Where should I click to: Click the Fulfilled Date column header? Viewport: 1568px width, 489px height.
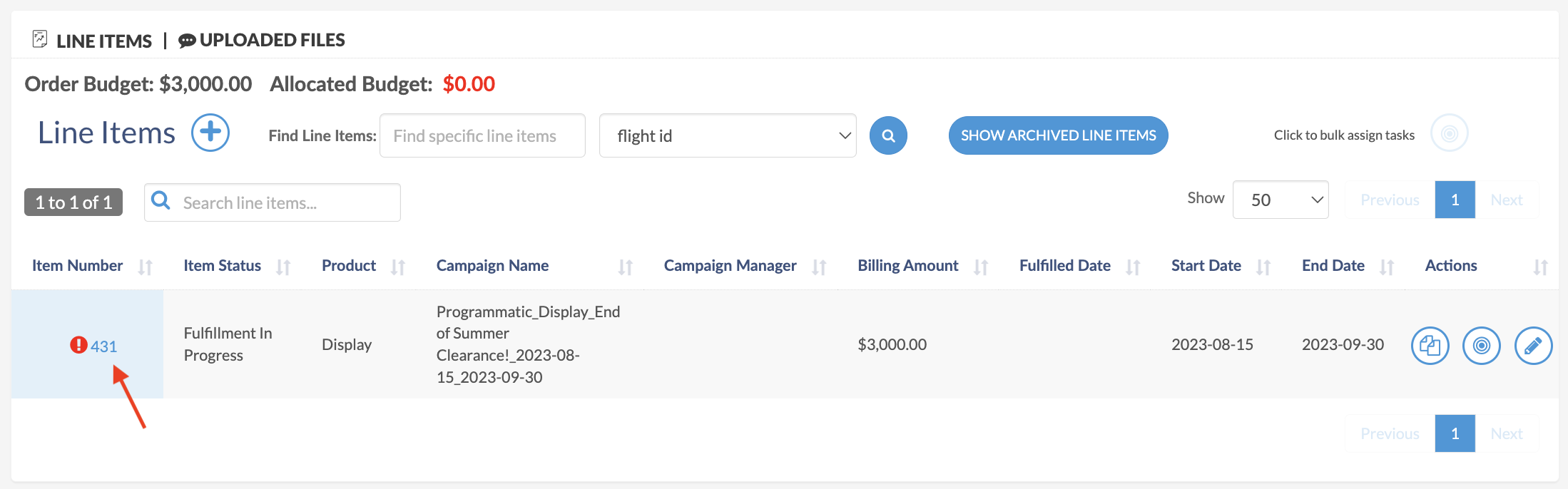(x=1064, y=266)
